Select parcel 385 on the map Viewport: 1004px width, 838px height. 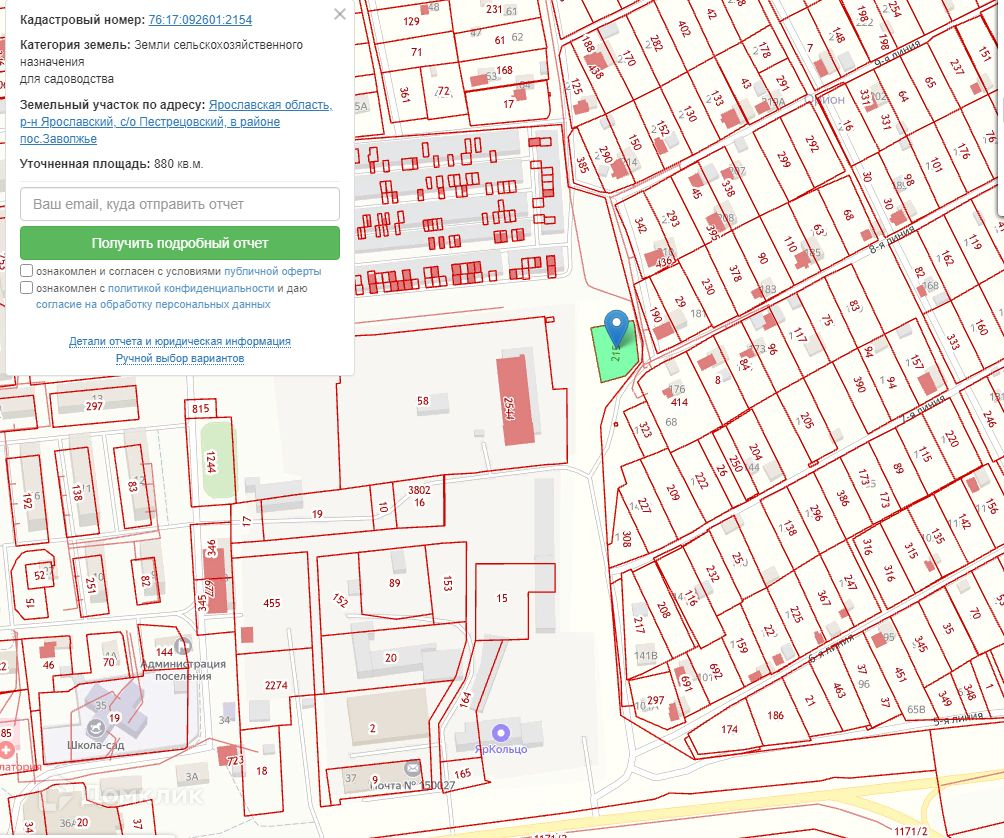(x=582, y=166)
